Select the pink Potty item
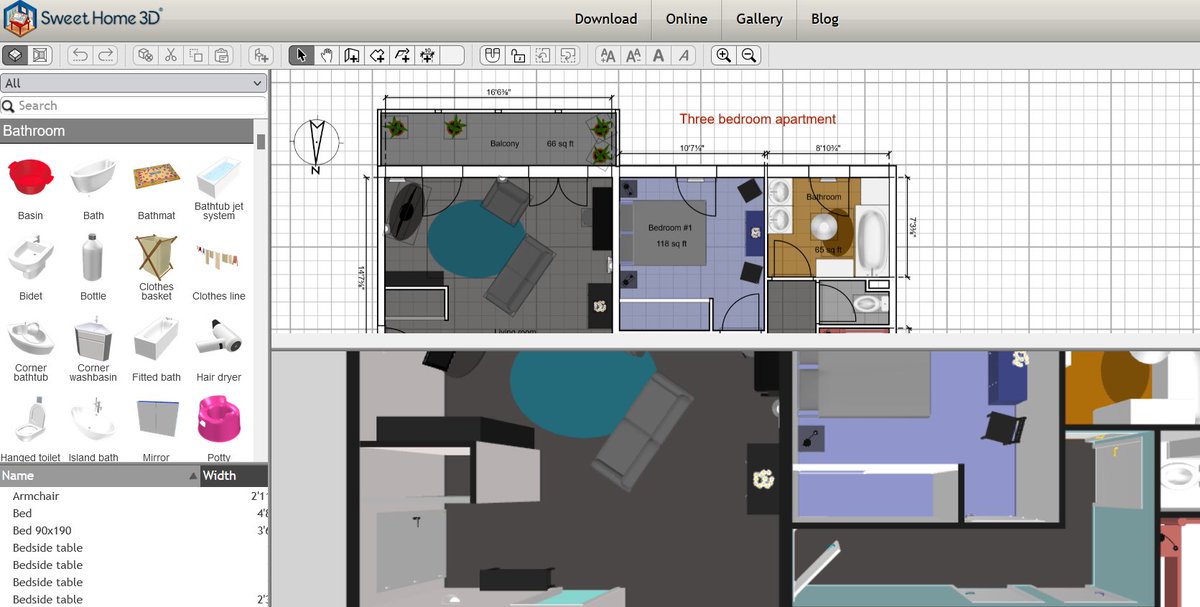The width and height of the screenshot is (1200, 607). (219, 429)
